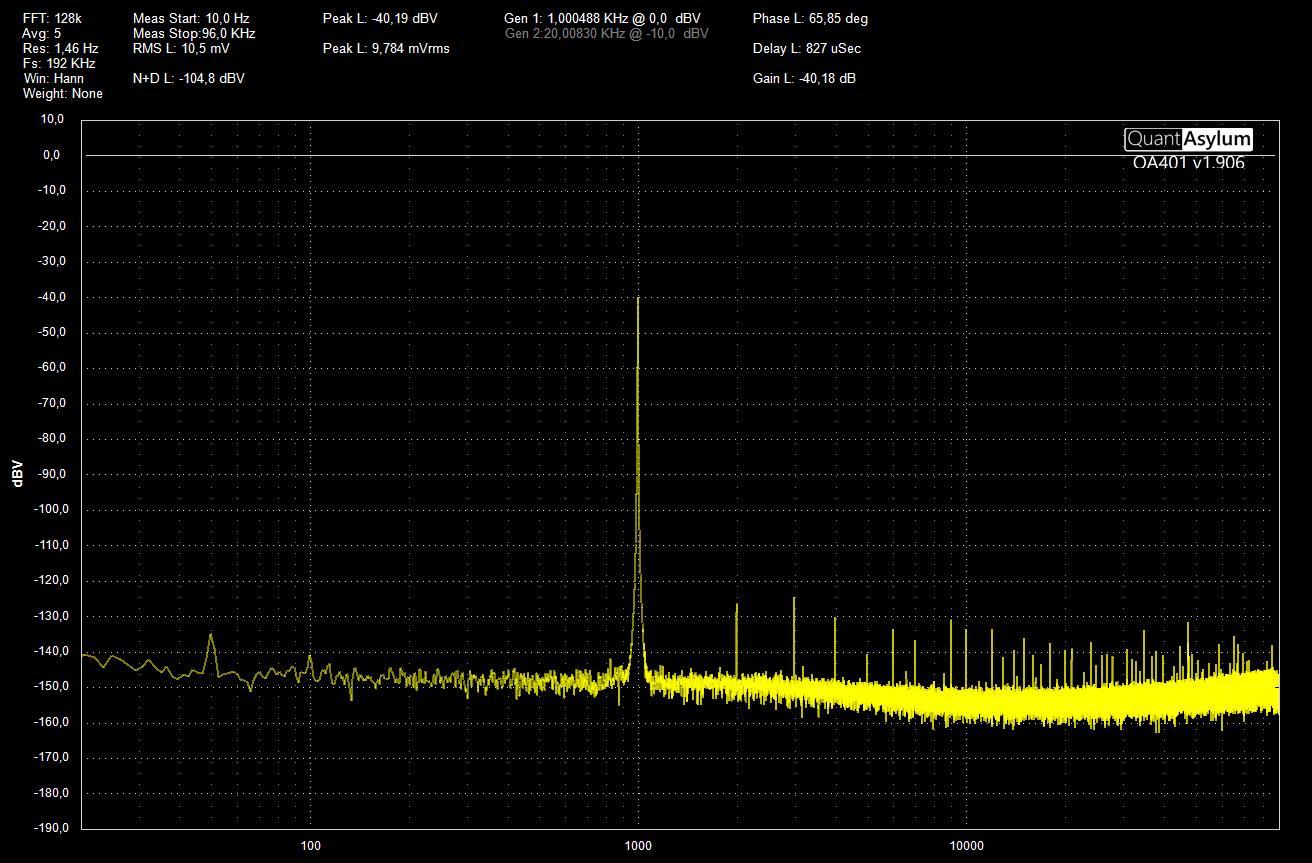Click the dBV vertical axis label
The image size is (1312, 863).
(18, 474)
